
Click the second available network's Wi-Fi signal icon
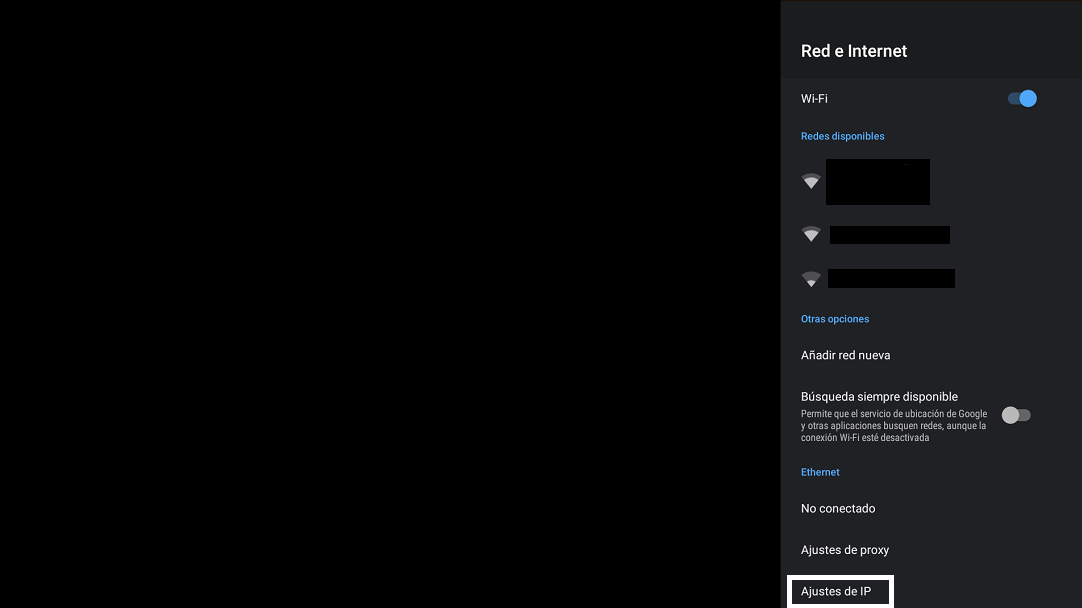(x=811, y=235)
